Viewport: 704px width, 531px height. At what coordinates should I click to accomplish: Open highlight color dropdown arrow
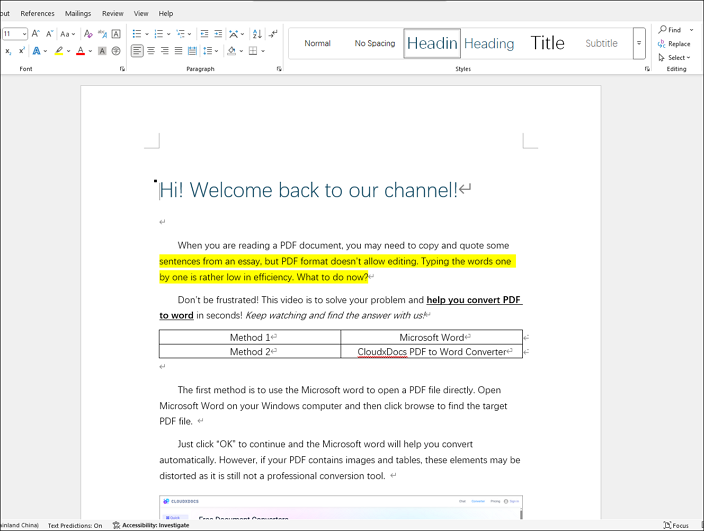click(69, 51)
